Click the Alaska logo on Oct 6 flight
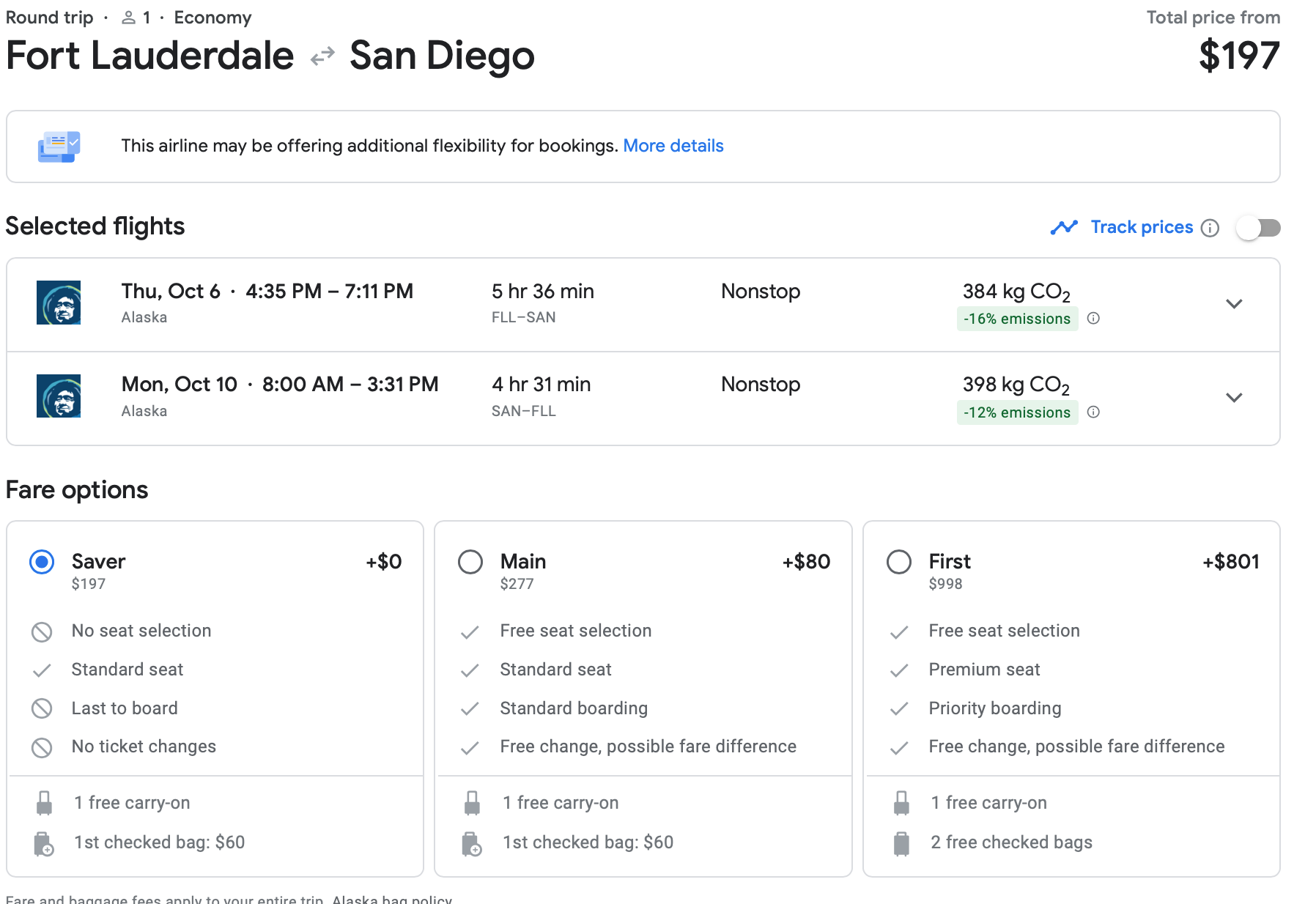Screen dimensions: 1316x904 tap(59, 303)
